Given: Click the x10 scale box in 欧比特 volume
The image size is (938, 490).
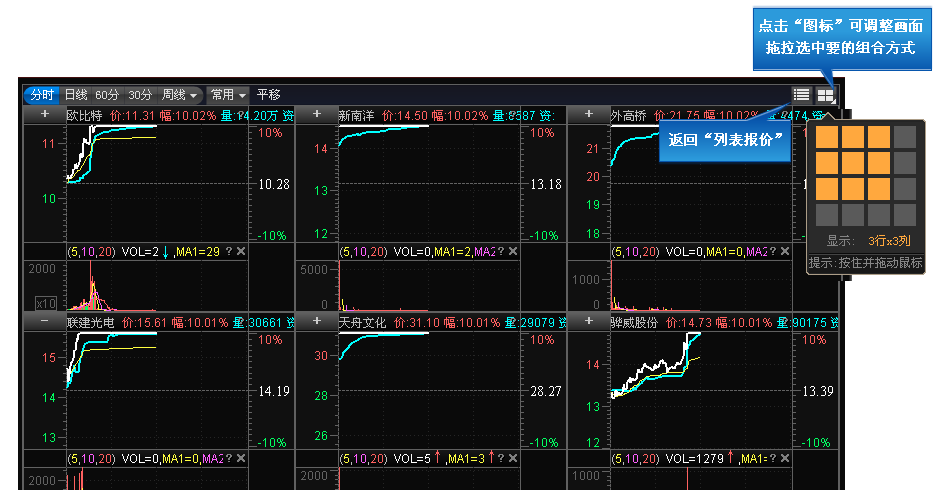Looking at the screenshot, I should [x=46, y=303].
